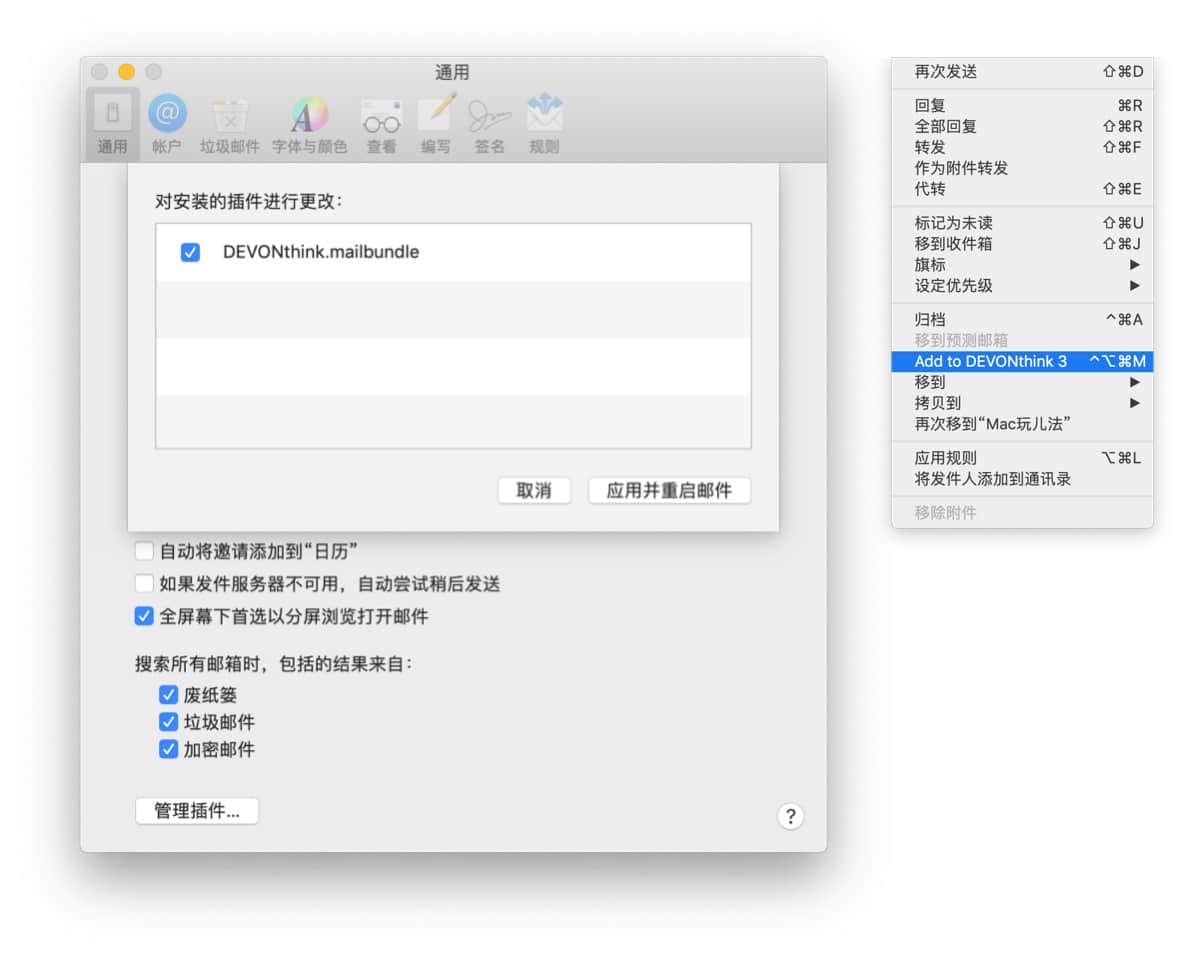Enable 自动将邀请添加到"日历" checkbox
The width and height of the screenshot is (1184, 958).
143,551
